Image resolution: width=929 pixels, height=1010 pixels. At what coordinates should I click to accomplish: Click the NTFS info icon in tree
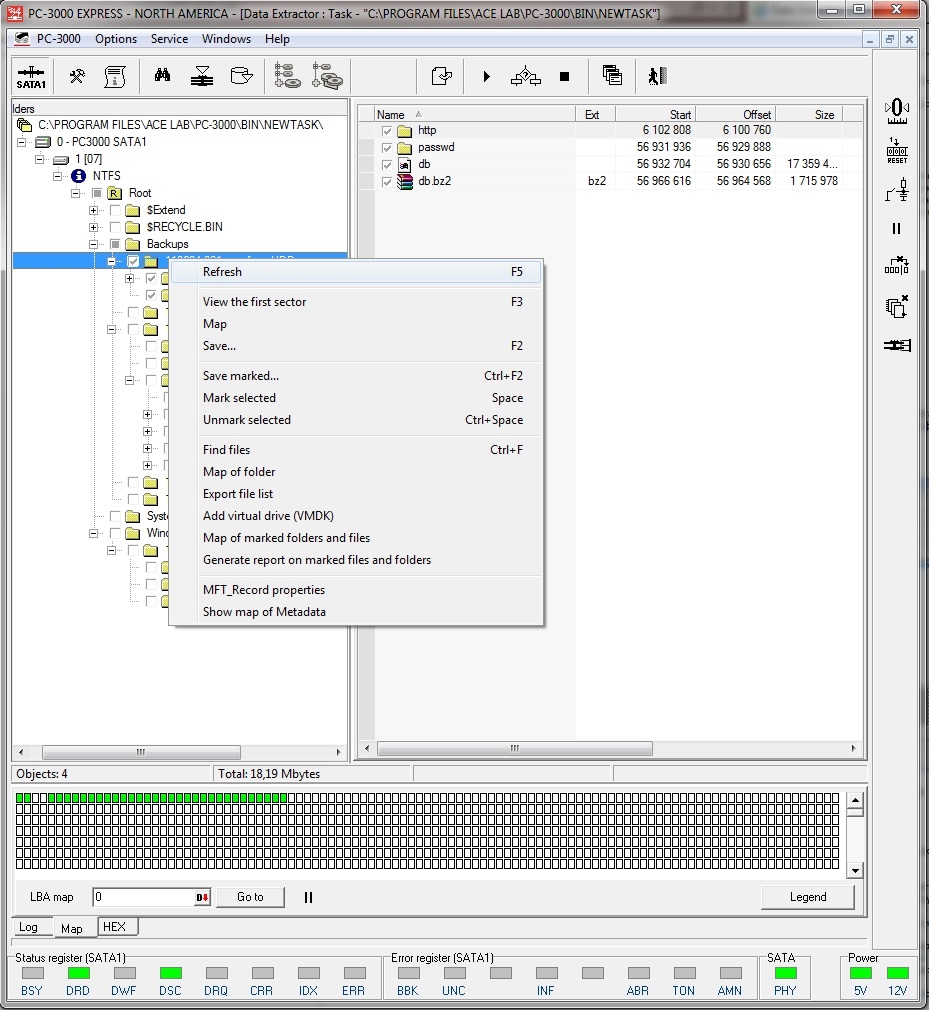pos(79,176)
